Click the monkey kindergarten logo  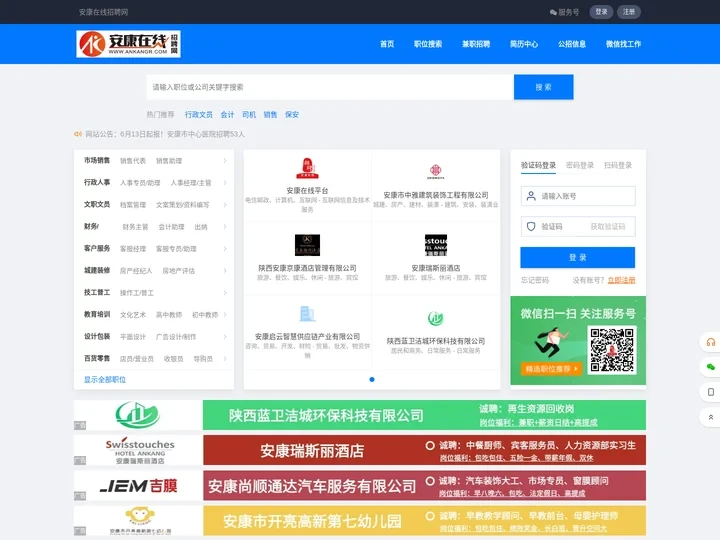pyautogui.click(x=140, y=521)
